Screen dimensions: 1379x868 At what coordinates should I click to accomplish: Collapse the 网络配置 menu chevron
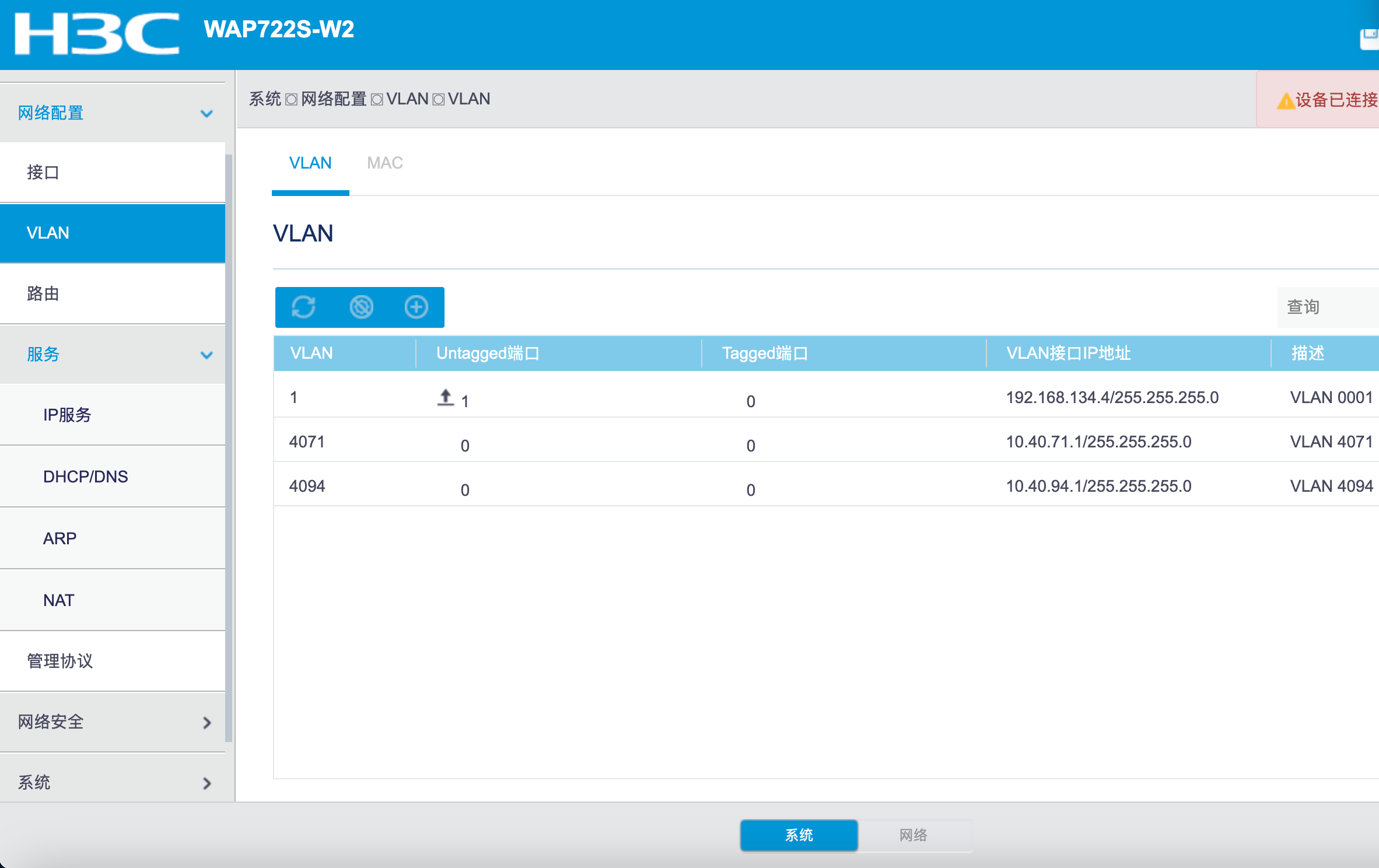206,113
